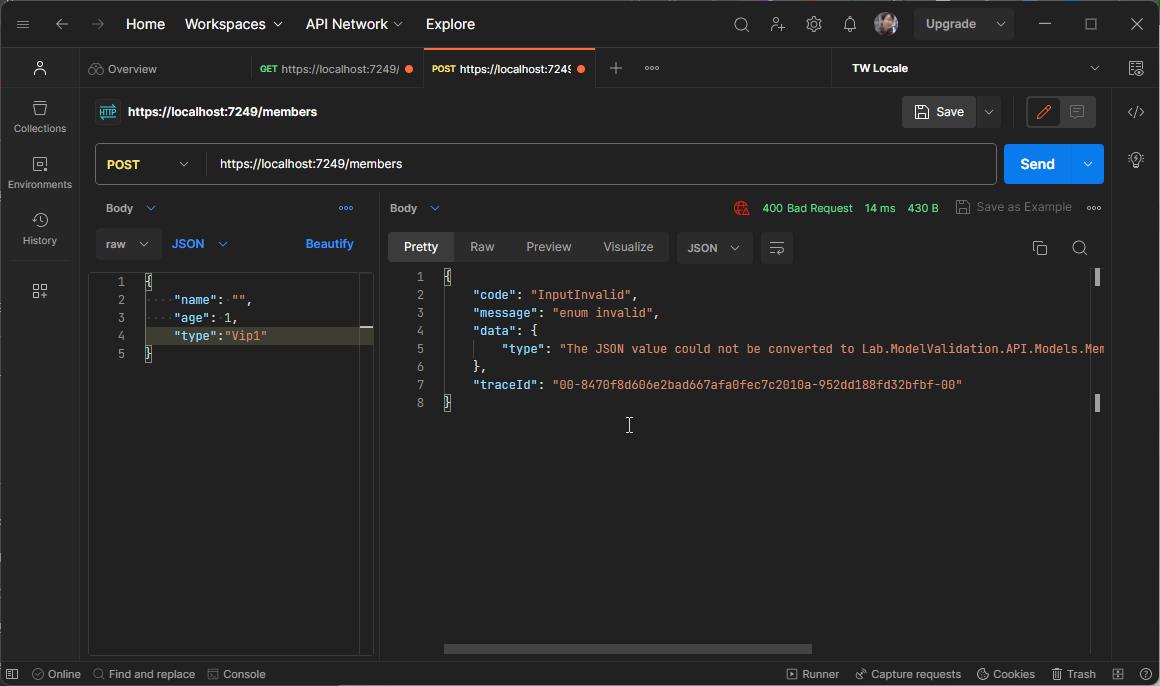Open the response options ellipsis
This screenshot has width=1160, height=686.
click(x=1093, y=208)
